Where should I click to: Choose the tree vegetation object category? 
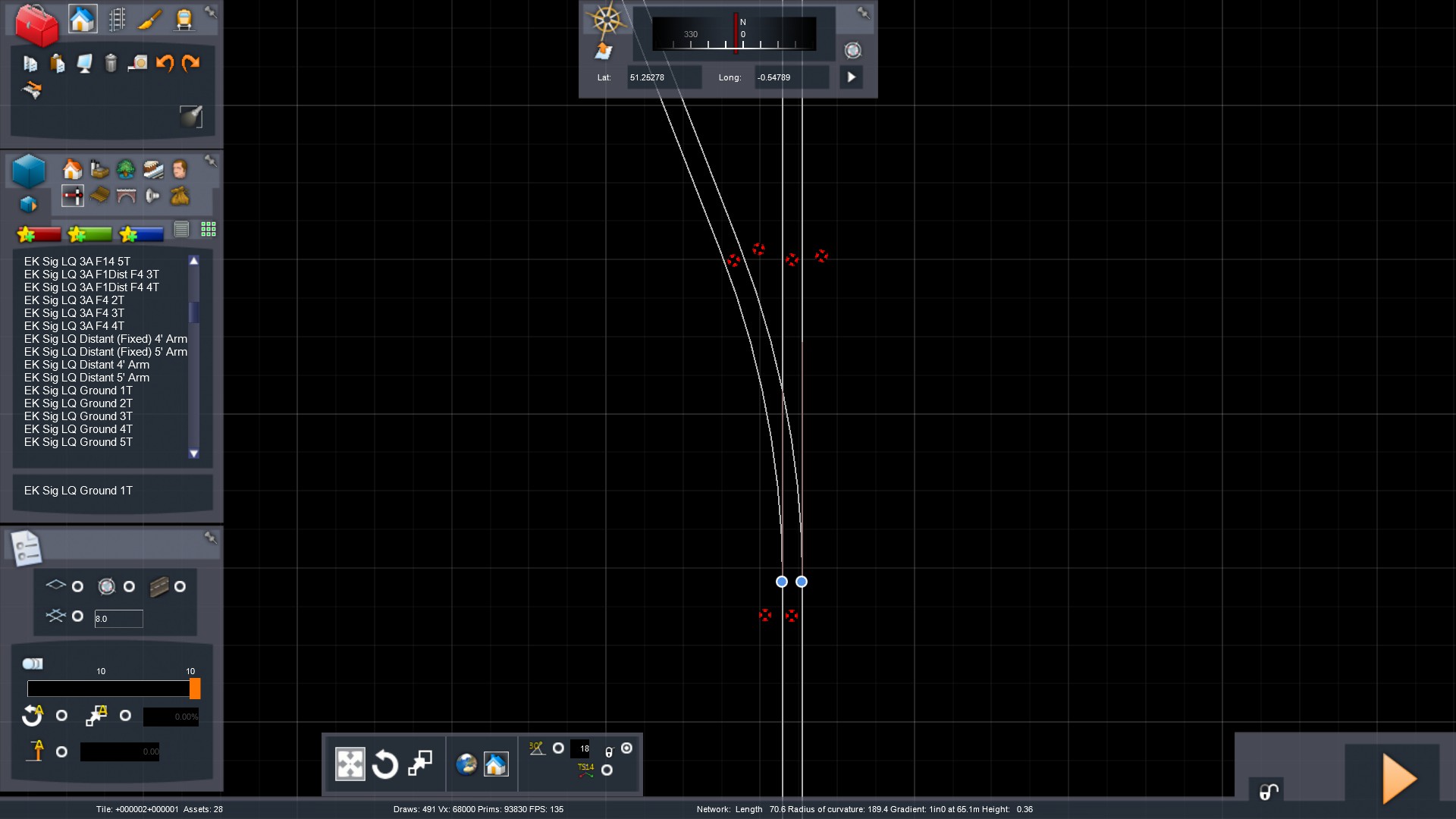[126, 169]
